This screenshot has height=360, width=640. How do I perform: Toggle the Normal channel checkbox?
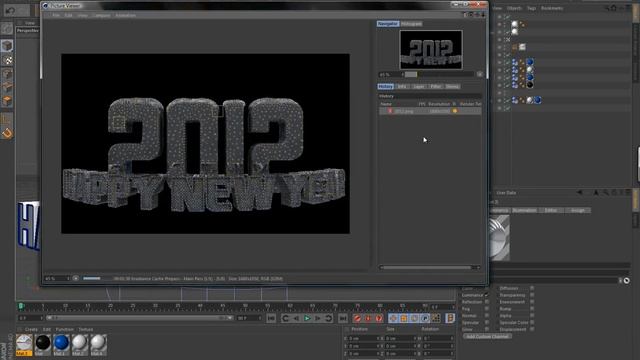tap(487, 316)
